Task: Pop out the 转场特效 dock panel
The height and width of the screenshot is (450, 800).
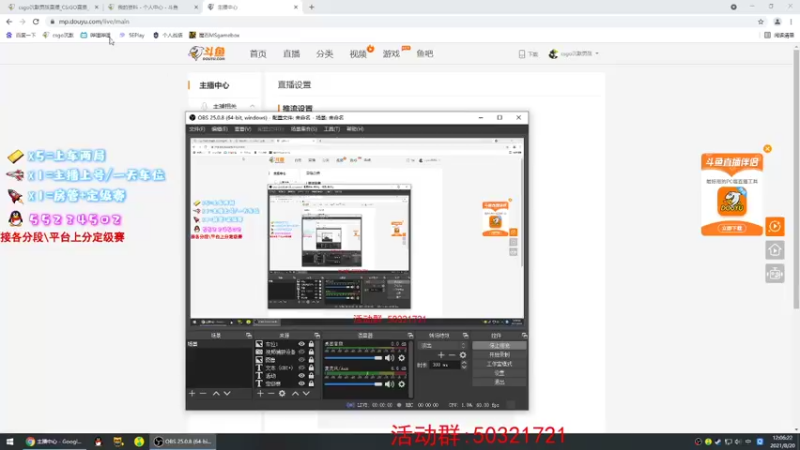Action: click(x=465, y=335)
